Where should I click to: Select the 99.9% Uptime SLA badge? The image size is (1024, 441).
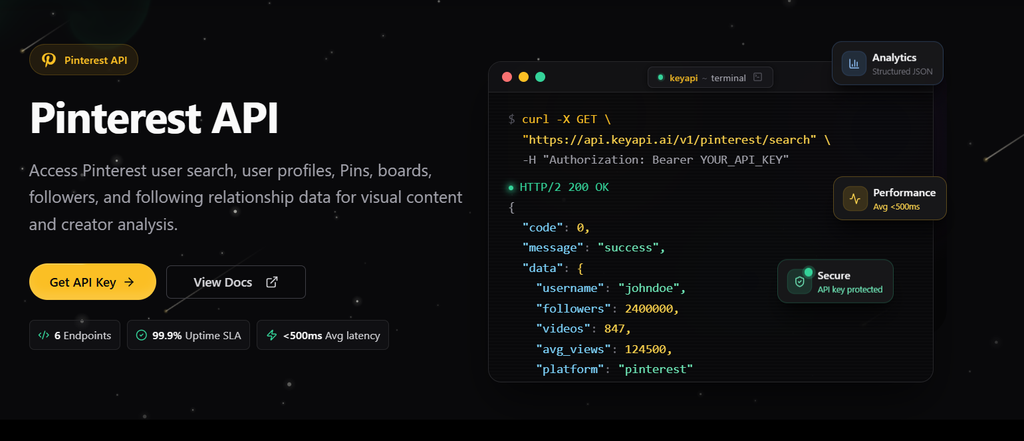point(188,335)
